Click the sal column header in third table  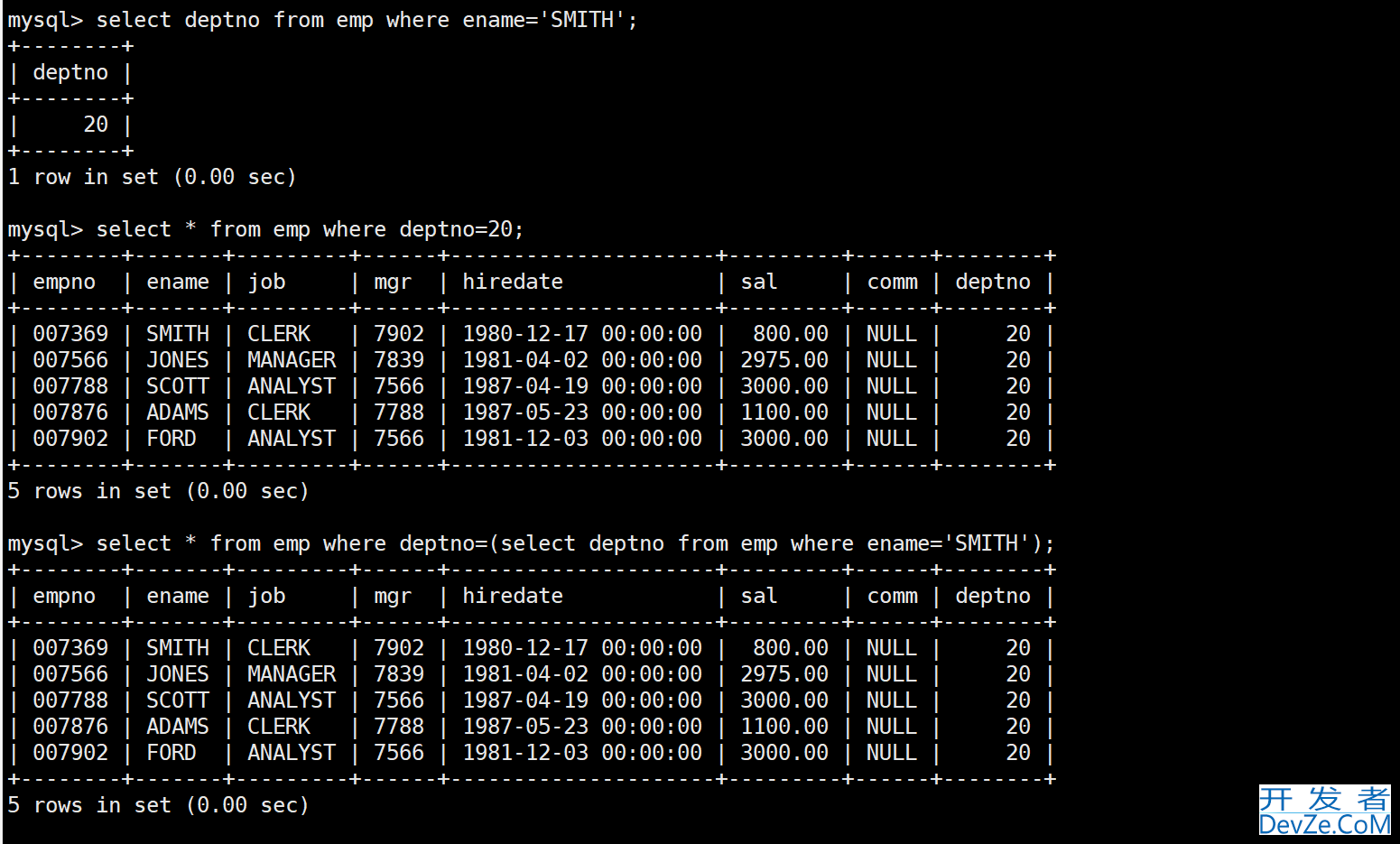coord(759,596)
